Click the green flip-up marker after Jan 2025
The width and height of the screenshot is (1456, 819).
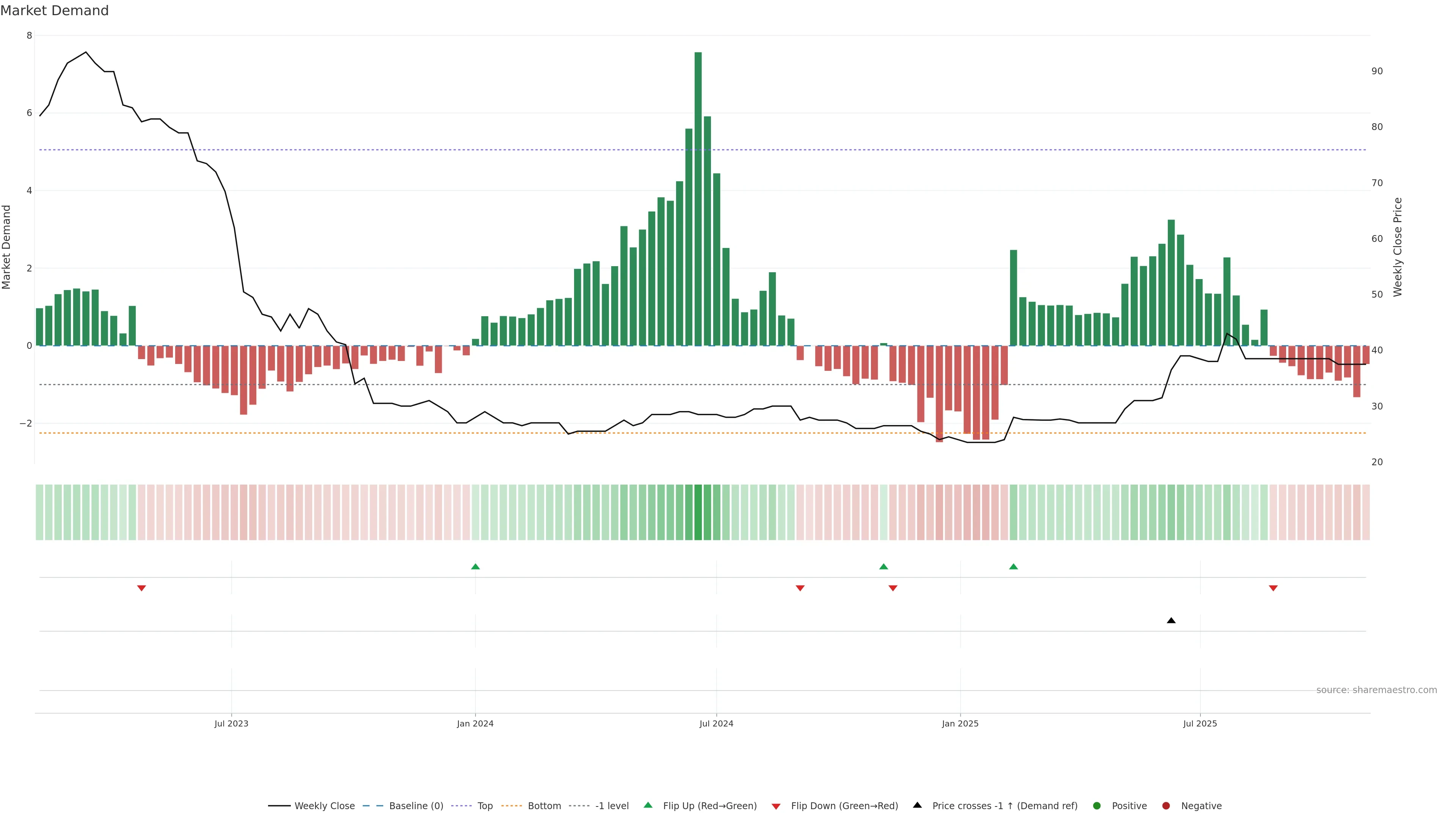coord(1014,566)
